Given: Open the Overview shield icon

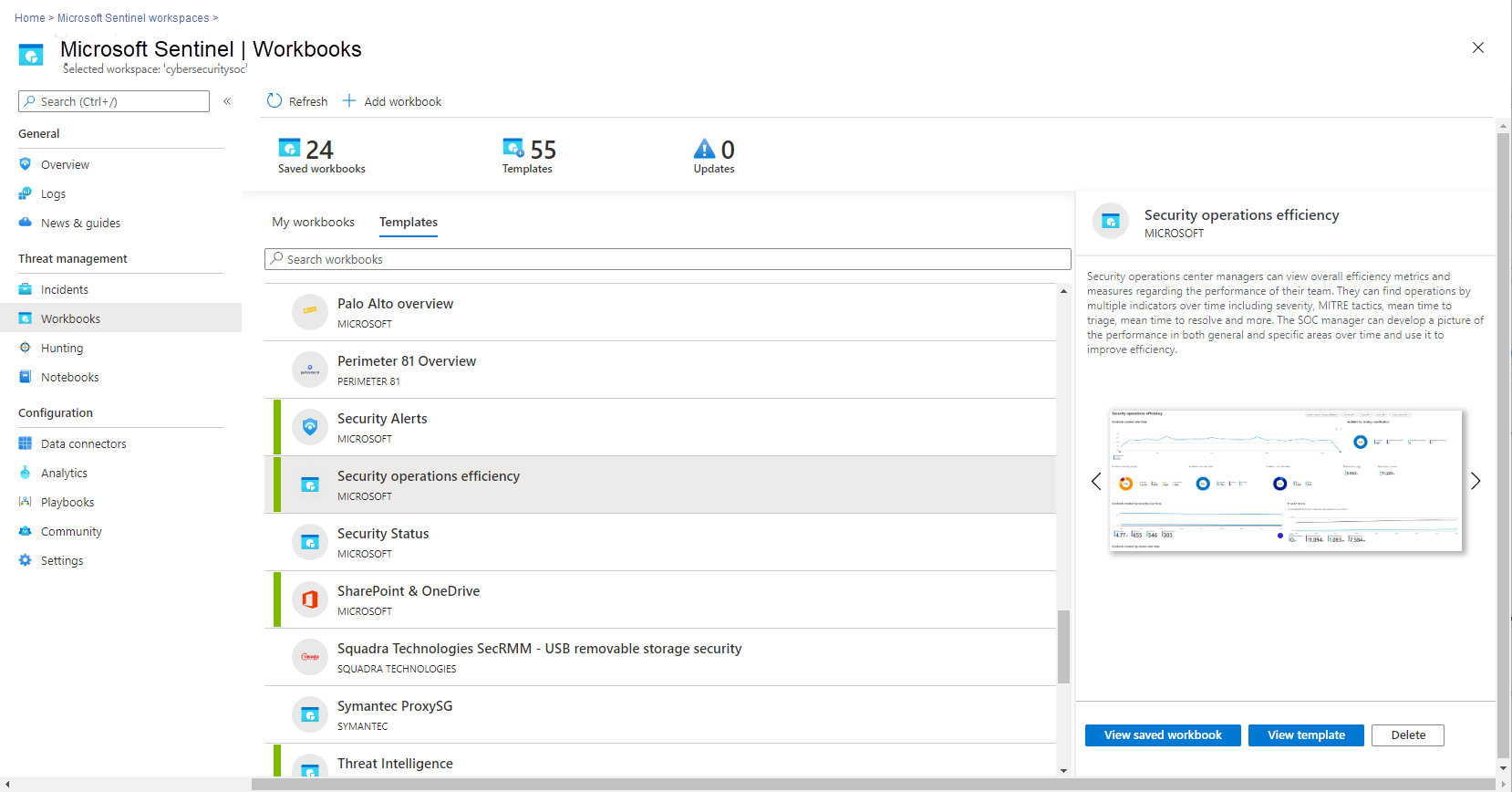Looking at the screenshot, I should [x=26, y=164].
